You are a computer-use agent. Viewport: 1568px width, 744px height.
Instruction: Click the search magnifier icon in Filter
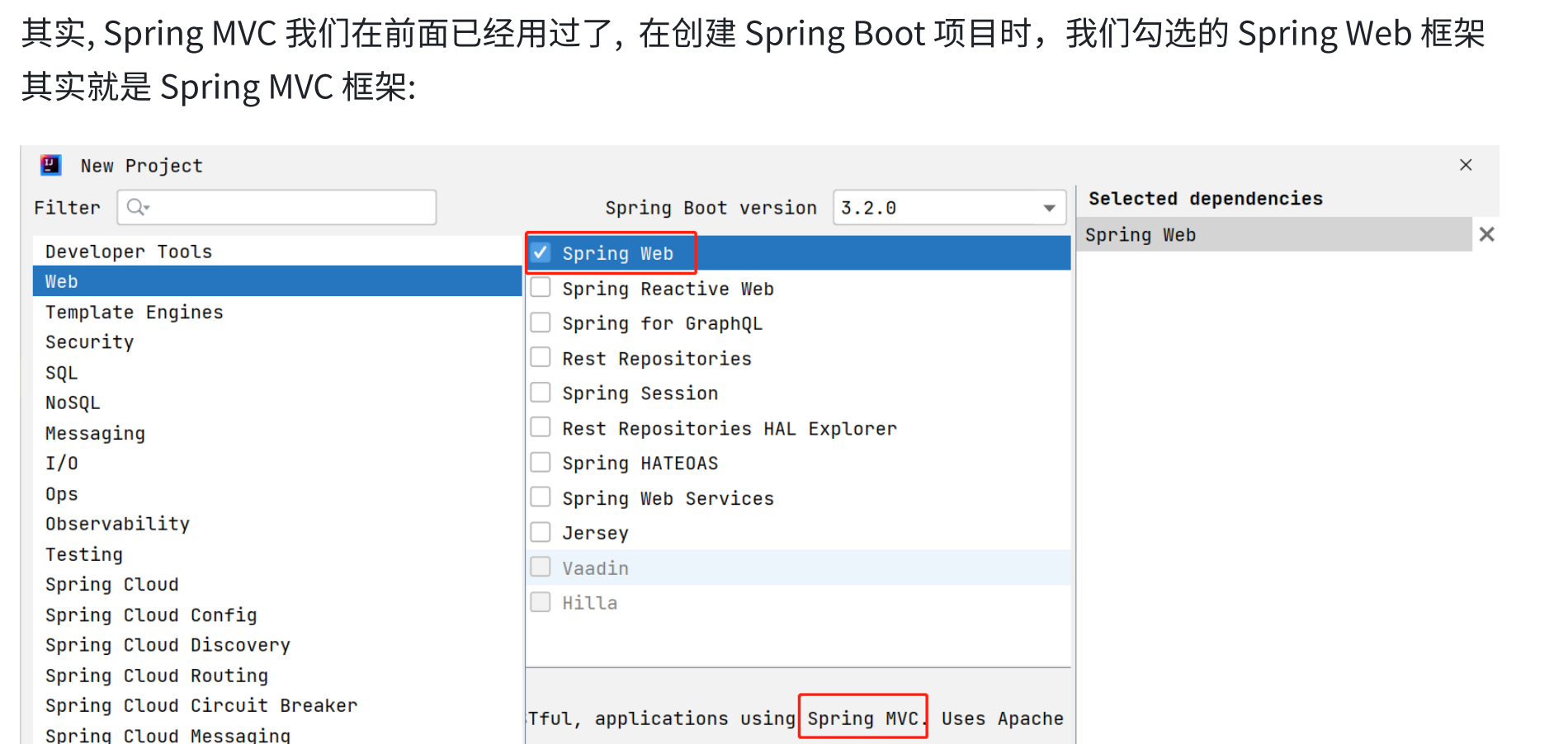(x=137, y=207)
